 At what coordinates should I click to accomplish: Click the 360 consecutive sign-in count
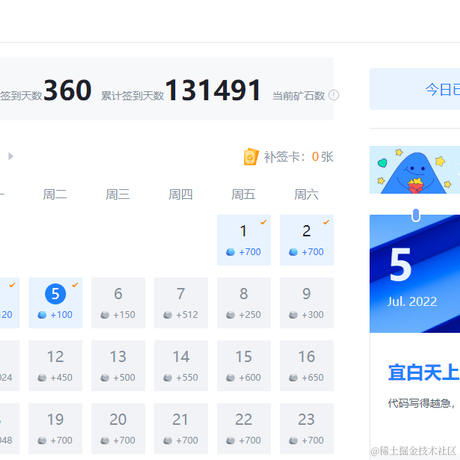click(x=67, y=90)
